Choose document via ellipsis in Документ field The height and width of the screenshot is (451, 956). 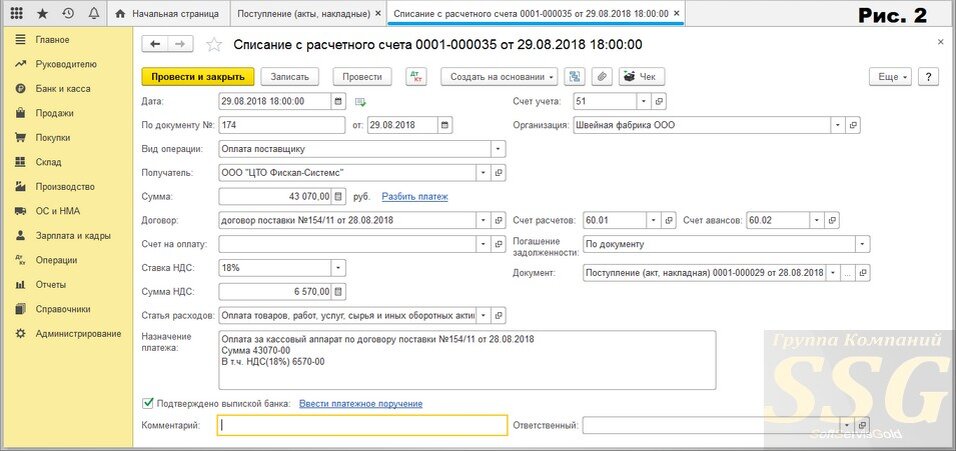point(847,273)
